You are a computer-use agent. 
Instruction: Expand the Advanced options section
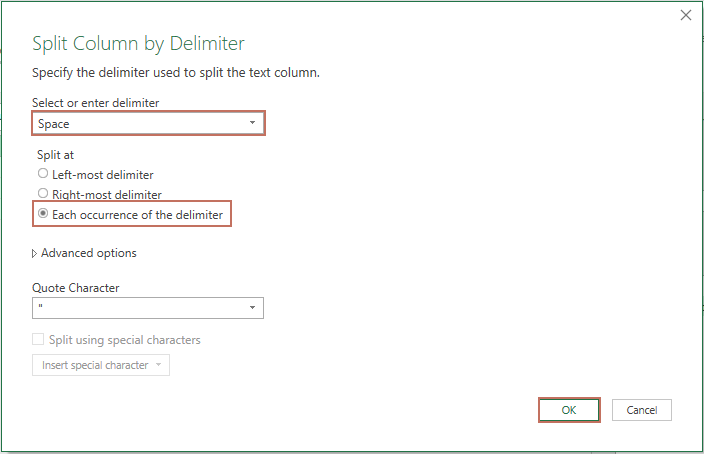pos(84,253)
